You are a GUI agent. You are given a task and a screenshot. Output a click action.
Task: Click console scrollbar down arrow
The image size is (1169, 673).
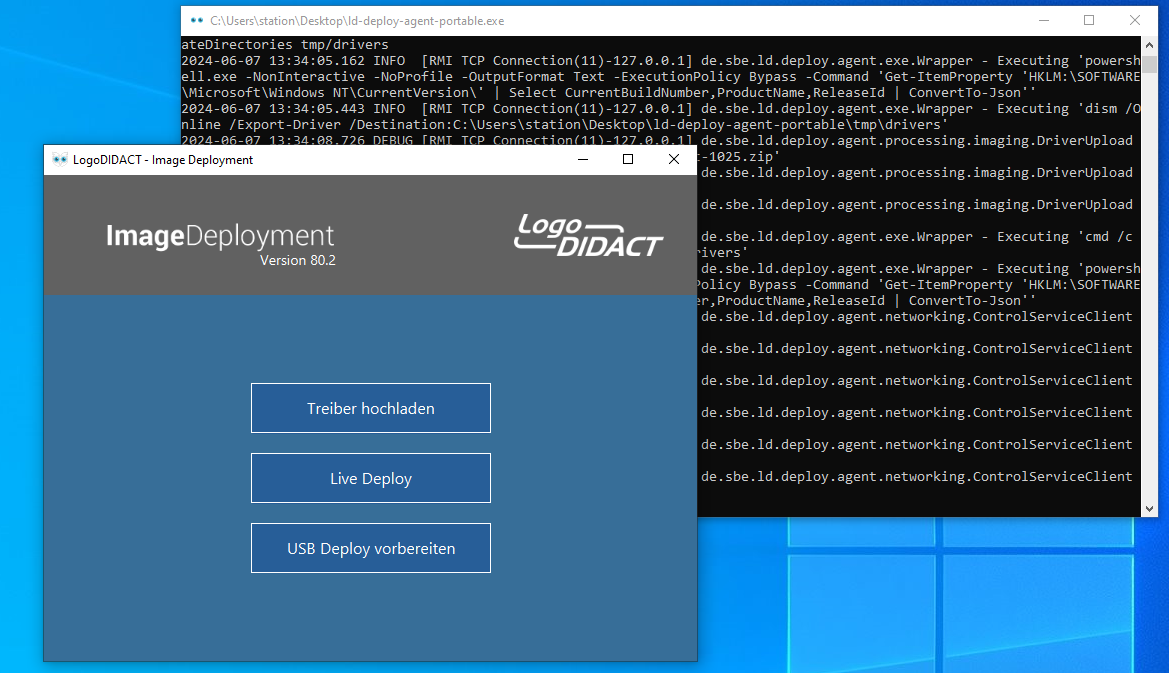(x=1149, y=509)
